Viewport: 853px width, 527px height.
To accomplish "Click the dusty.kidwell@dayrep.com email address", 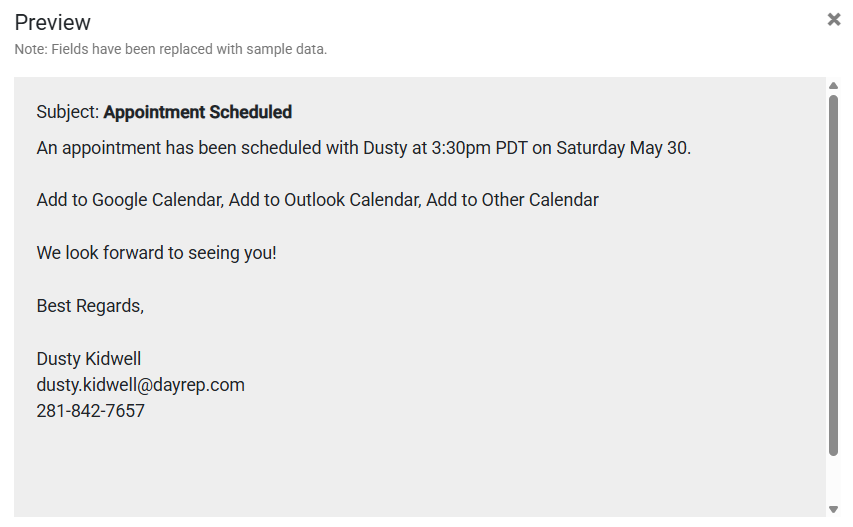I will pyautogui.click(x=141, y=385).
